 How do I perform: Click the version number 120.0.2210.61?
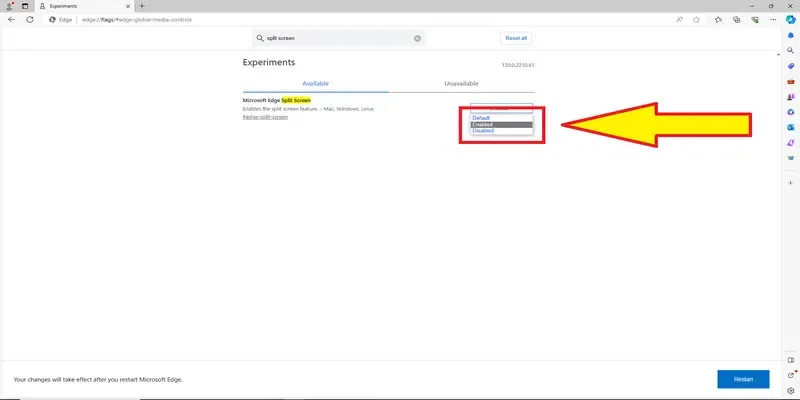click(517, 65)
